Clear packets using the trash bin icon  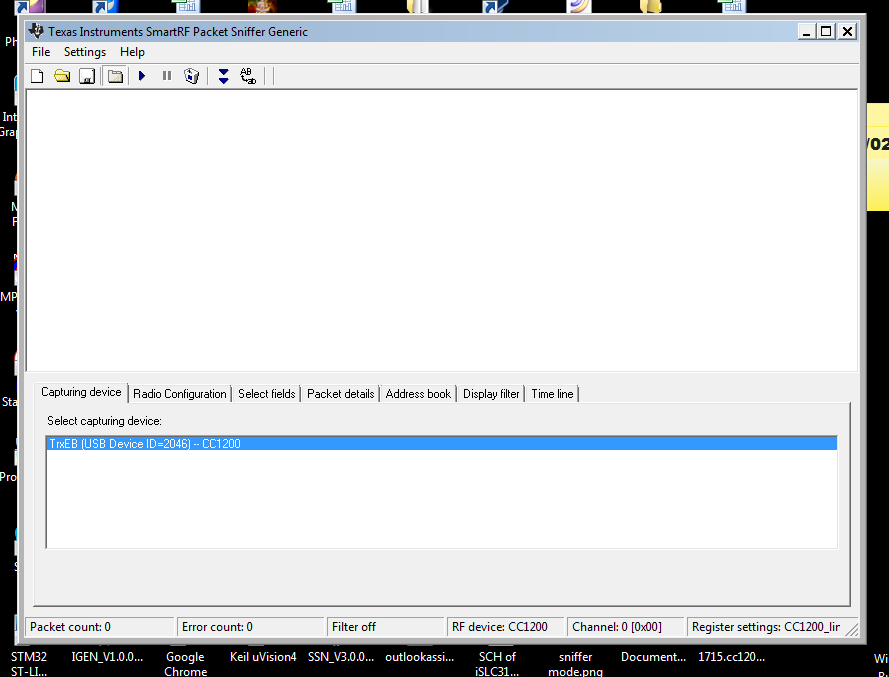tap(192, 76)
